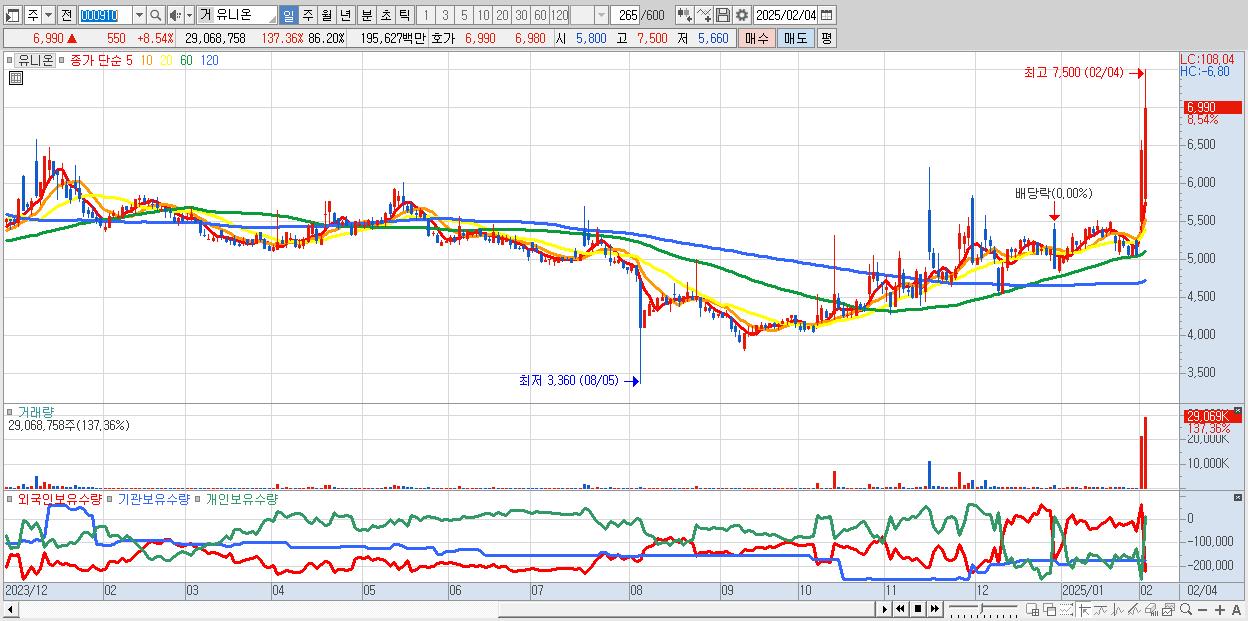Viewport: 1248px width, 621px height.
Task: Click the save chart floppy disk icon
Action: pyautogui.click(x=722, y=15)
